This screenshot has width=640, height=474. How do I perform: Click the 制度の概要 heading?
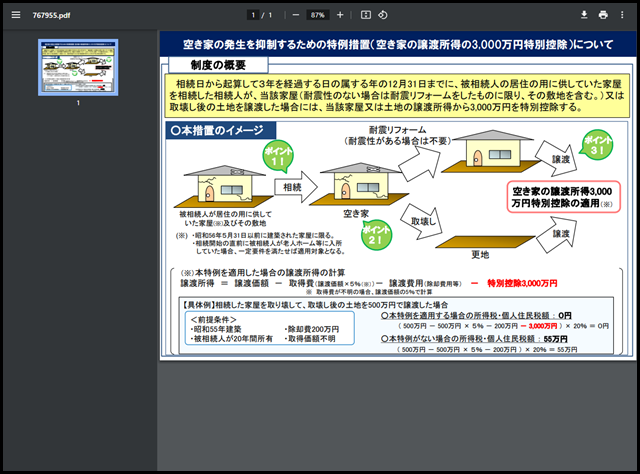click(x=218, y=65)
